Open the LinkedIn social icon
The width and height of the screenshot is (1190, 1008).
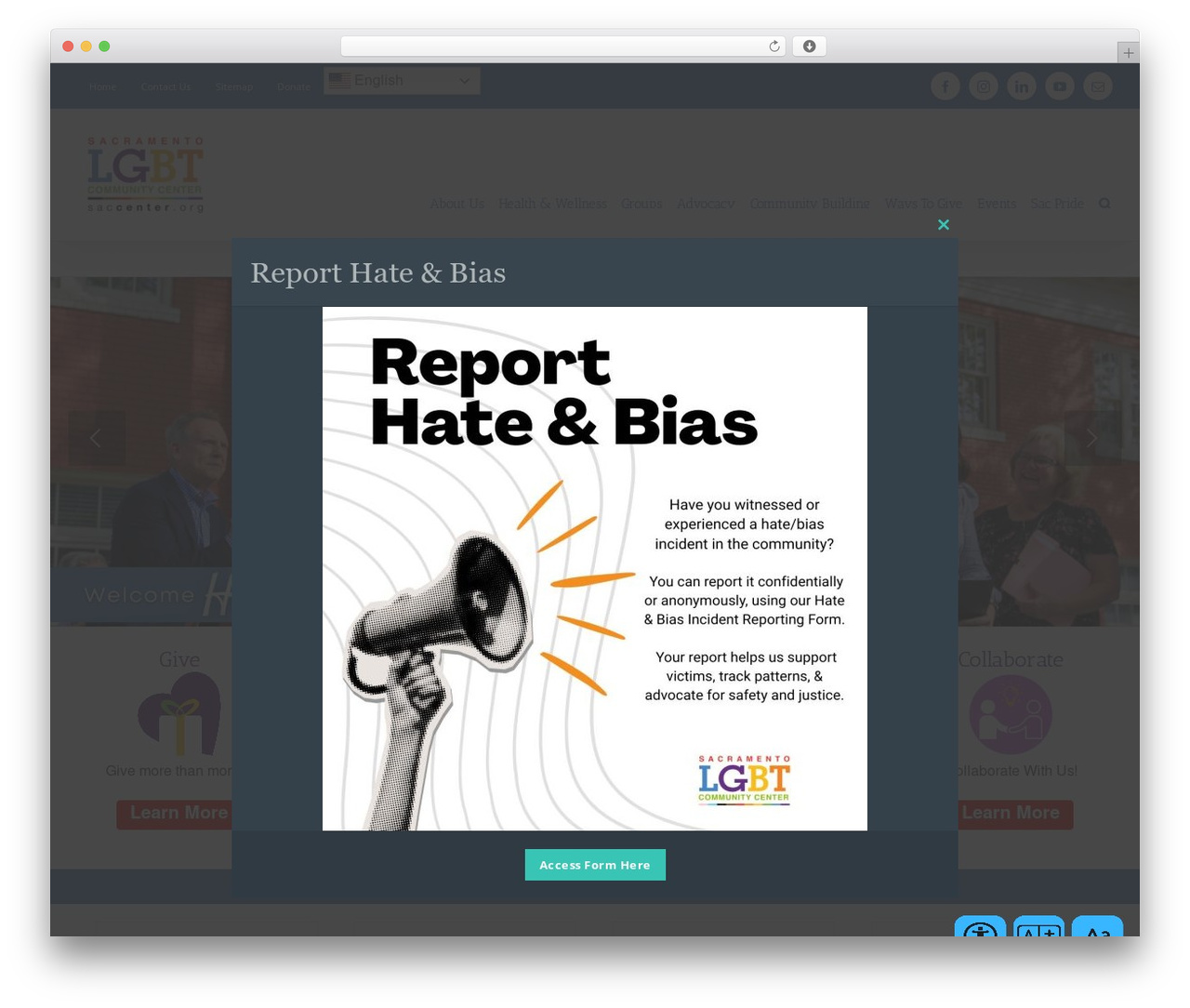pos(1022,86)
